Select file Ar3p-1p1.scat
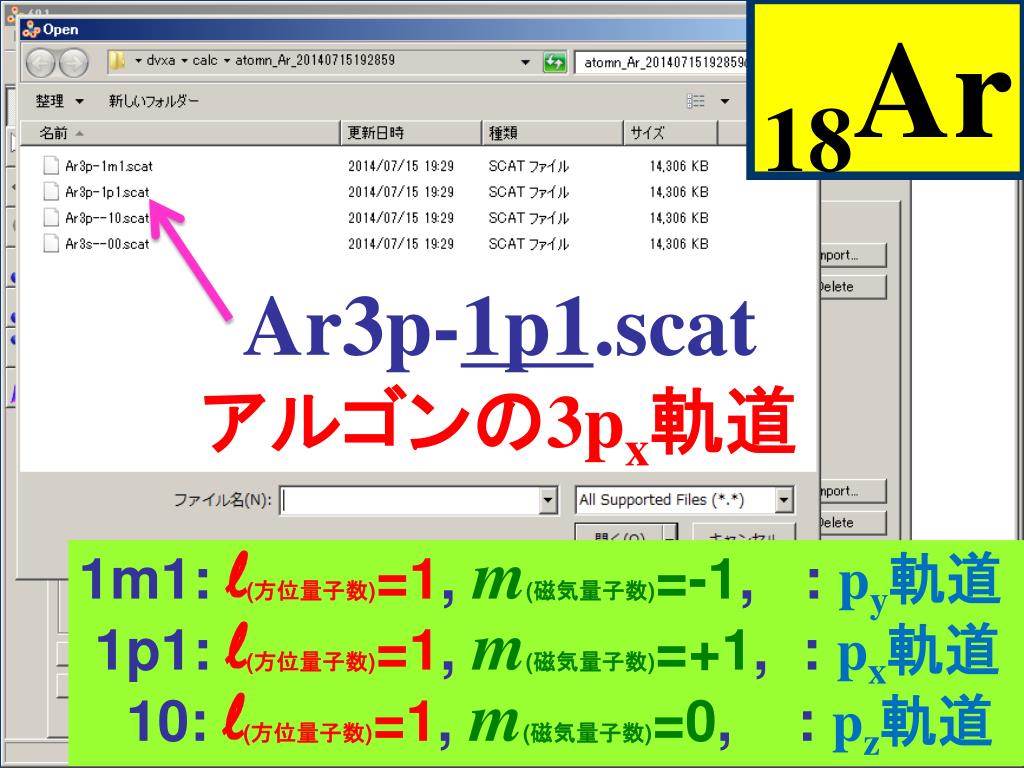The image size is (1024, 768). pyautogui.click(x=107, y=192)
